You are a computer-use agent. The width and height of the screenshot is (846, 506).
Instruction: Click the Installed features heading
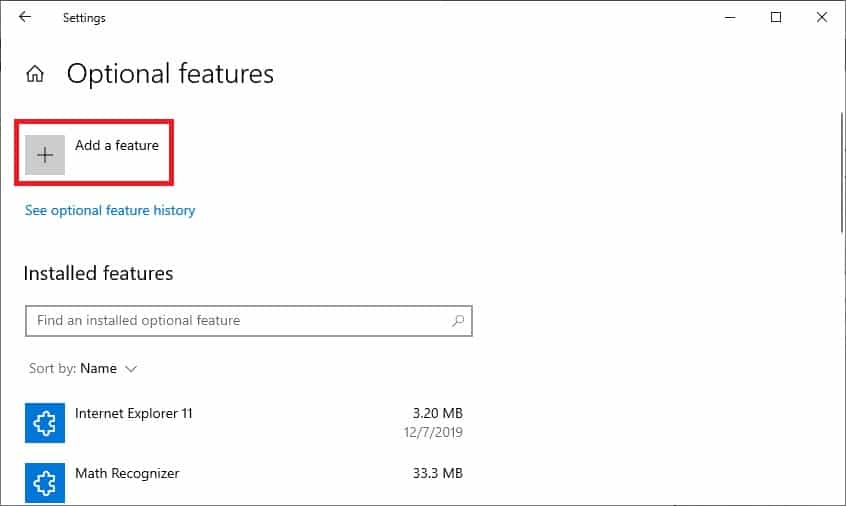[x=98, y=273]
